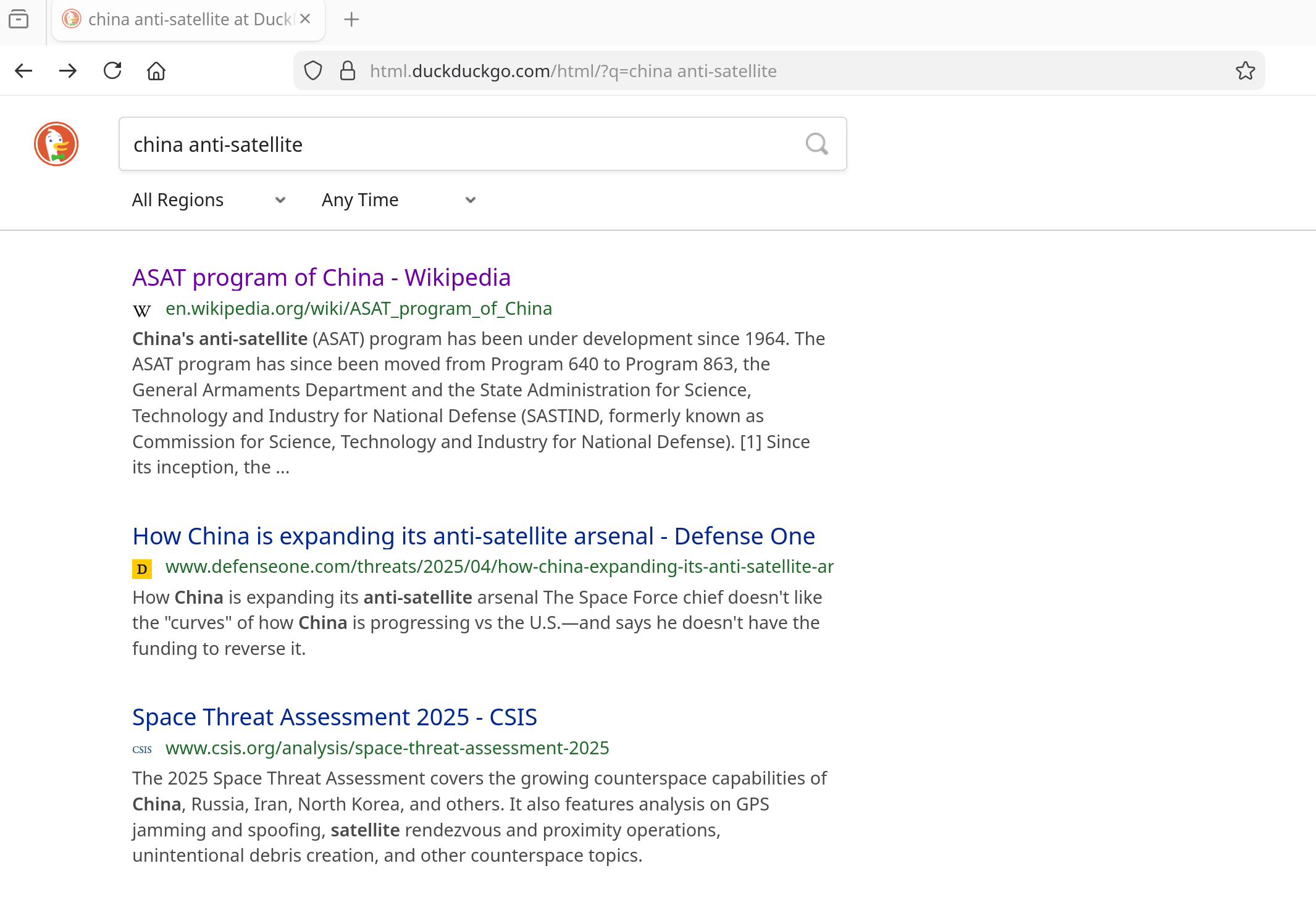Open the tracking protection shield icon
Image resolution: width=1316 pixels, height=900 pixels.
tap(313, 71)
